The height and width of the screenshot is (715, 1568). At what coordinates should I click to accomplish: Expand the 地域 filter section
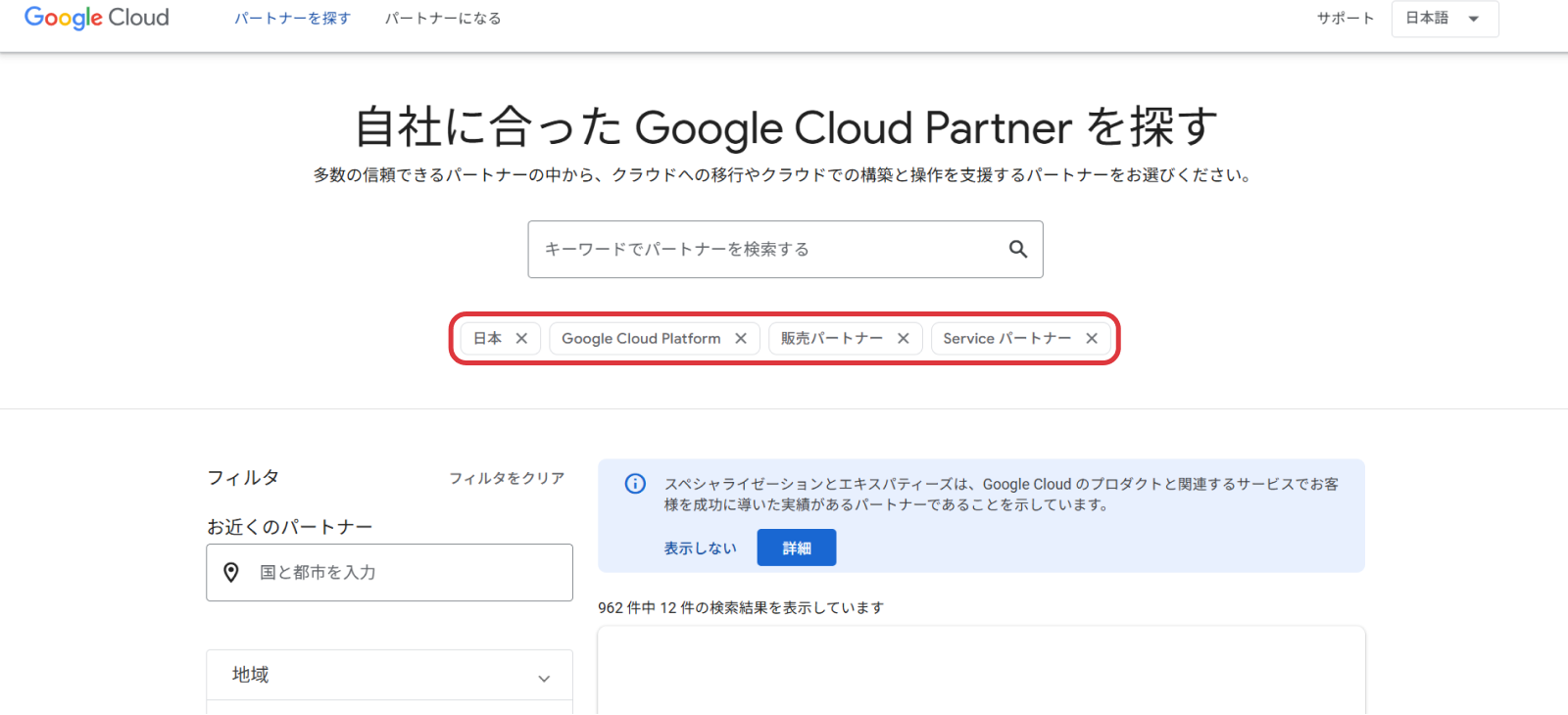(389, 675)
